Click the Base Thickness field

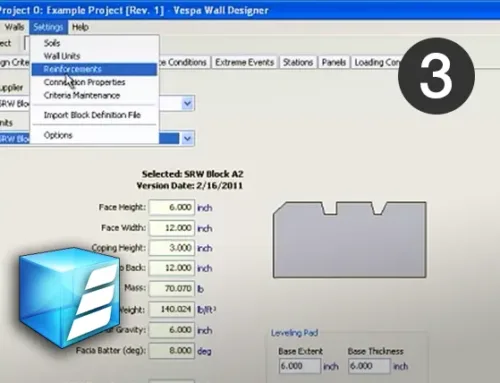coord(369,366)
